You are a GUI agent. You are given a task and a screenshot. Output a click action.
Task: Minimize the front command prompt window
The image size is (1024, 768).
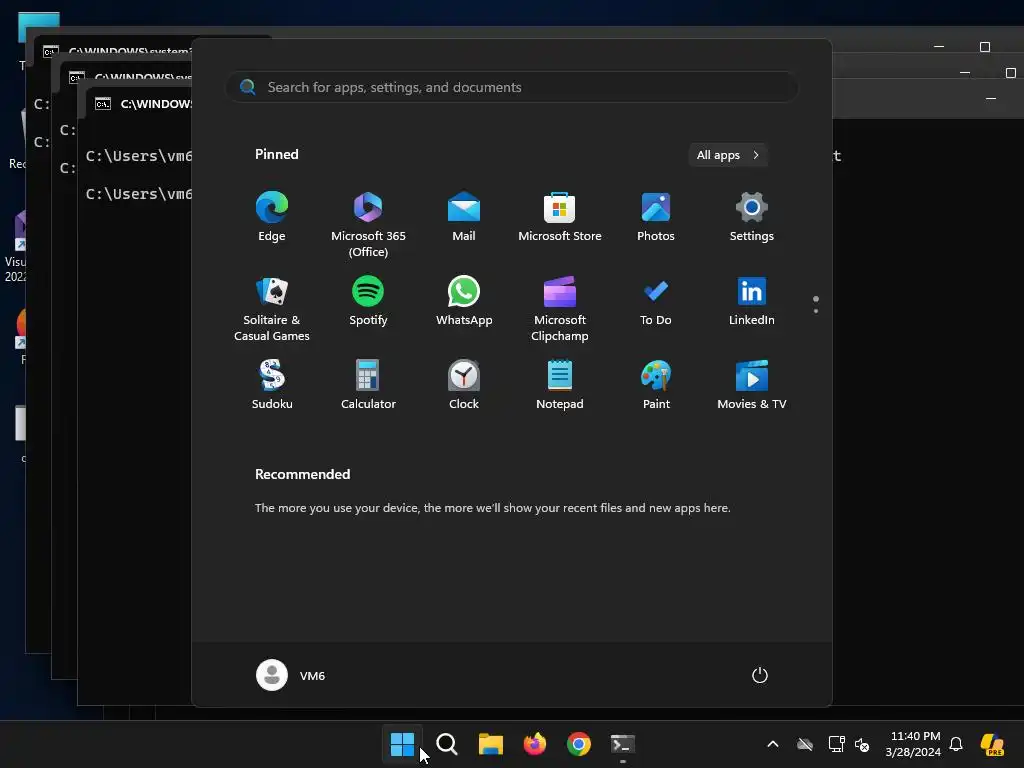pyautogui.click(x=991, y=99)
